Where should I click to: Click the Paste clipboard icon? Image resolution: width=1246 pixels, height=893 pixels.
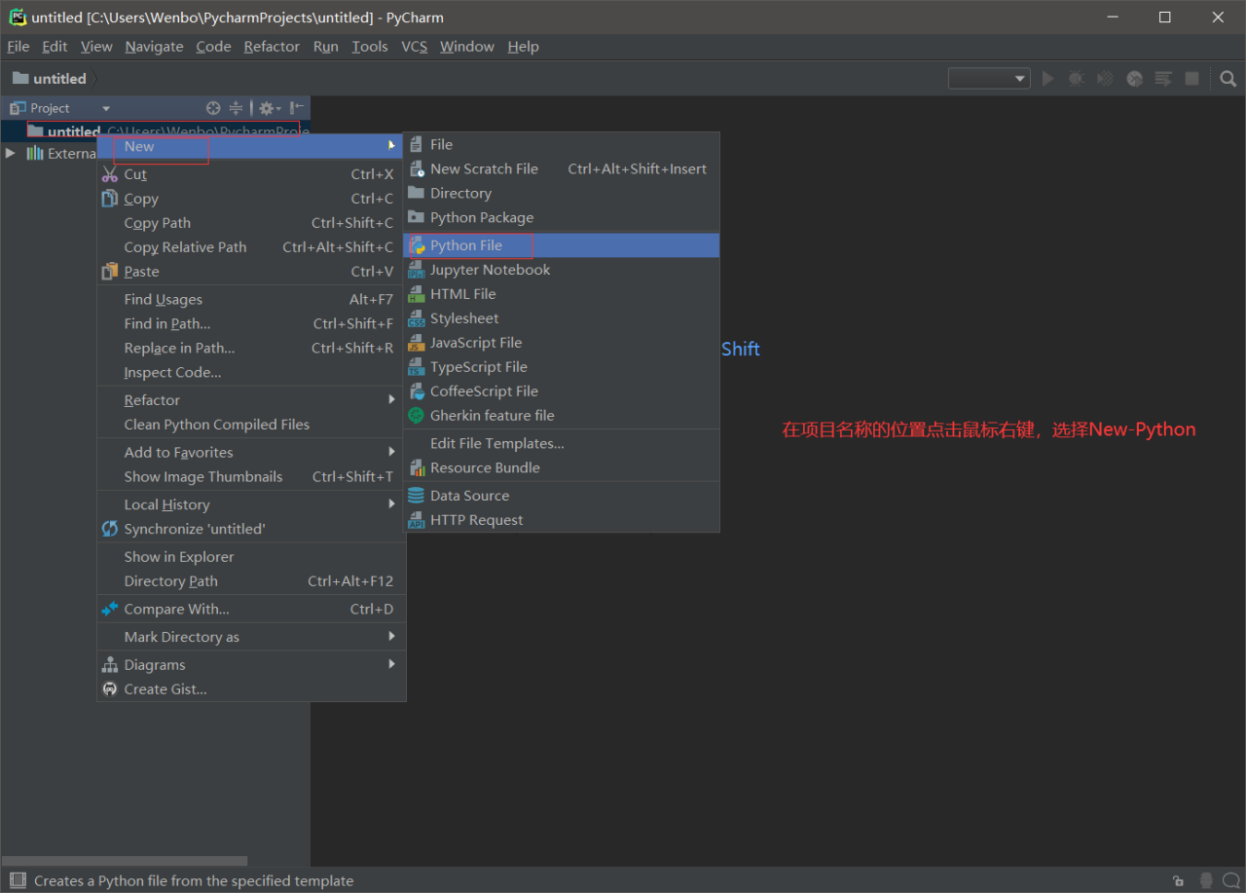tap(110, 271)
